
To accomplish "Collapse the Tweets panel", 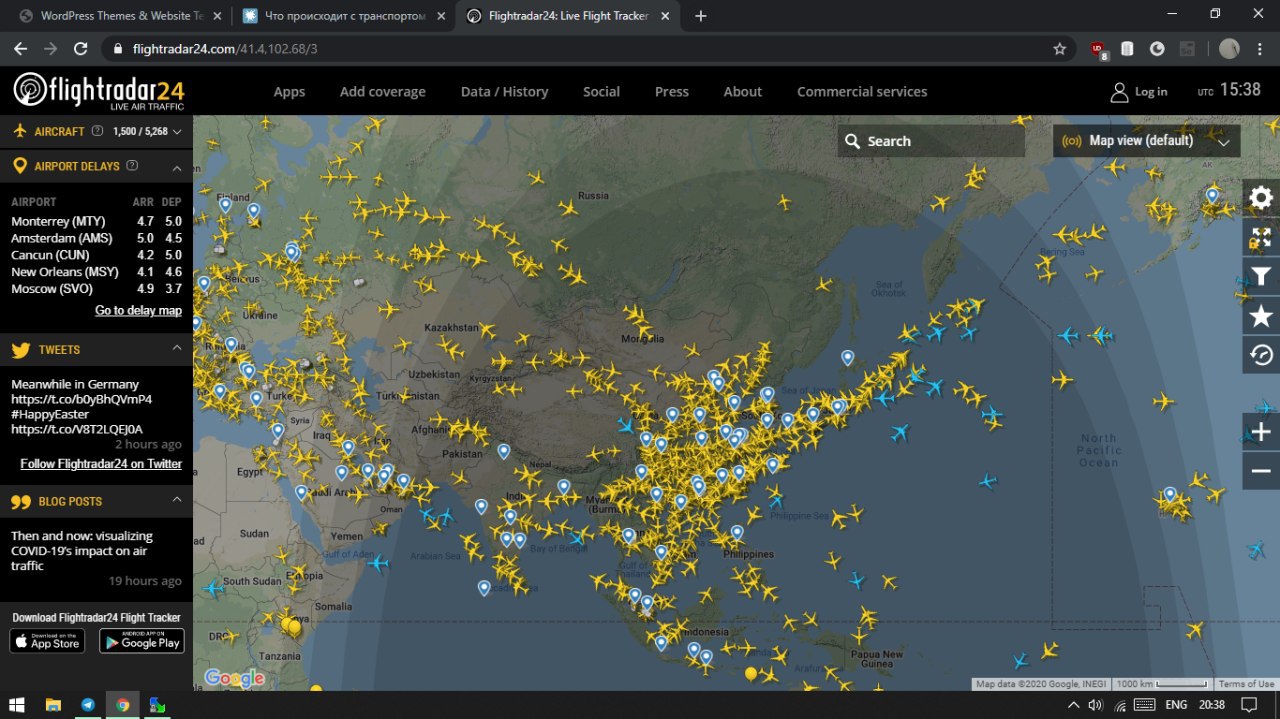I will [177, 348].
